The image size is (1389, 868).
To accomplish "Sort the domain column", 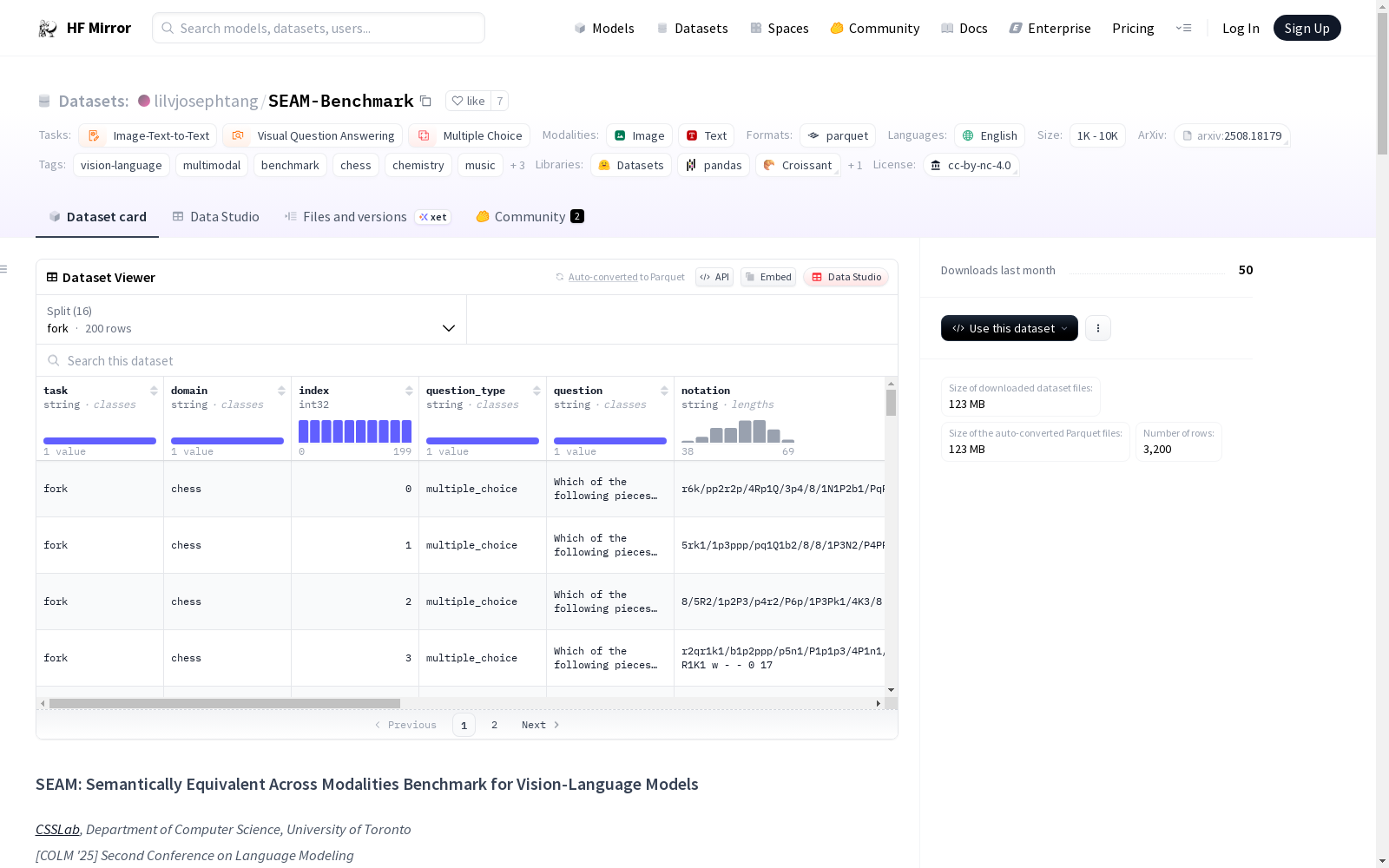I will pyautogui.click(x=281, y=391).
